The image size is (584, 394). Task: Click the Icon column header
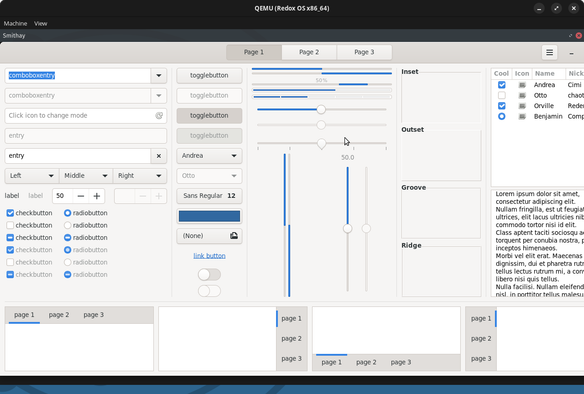(522, 74)
